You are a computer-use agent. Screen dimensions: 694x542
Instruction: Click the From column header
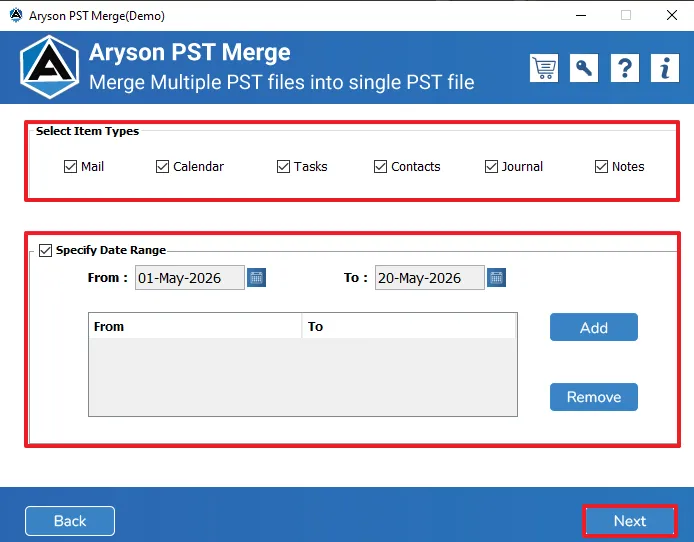195,327
